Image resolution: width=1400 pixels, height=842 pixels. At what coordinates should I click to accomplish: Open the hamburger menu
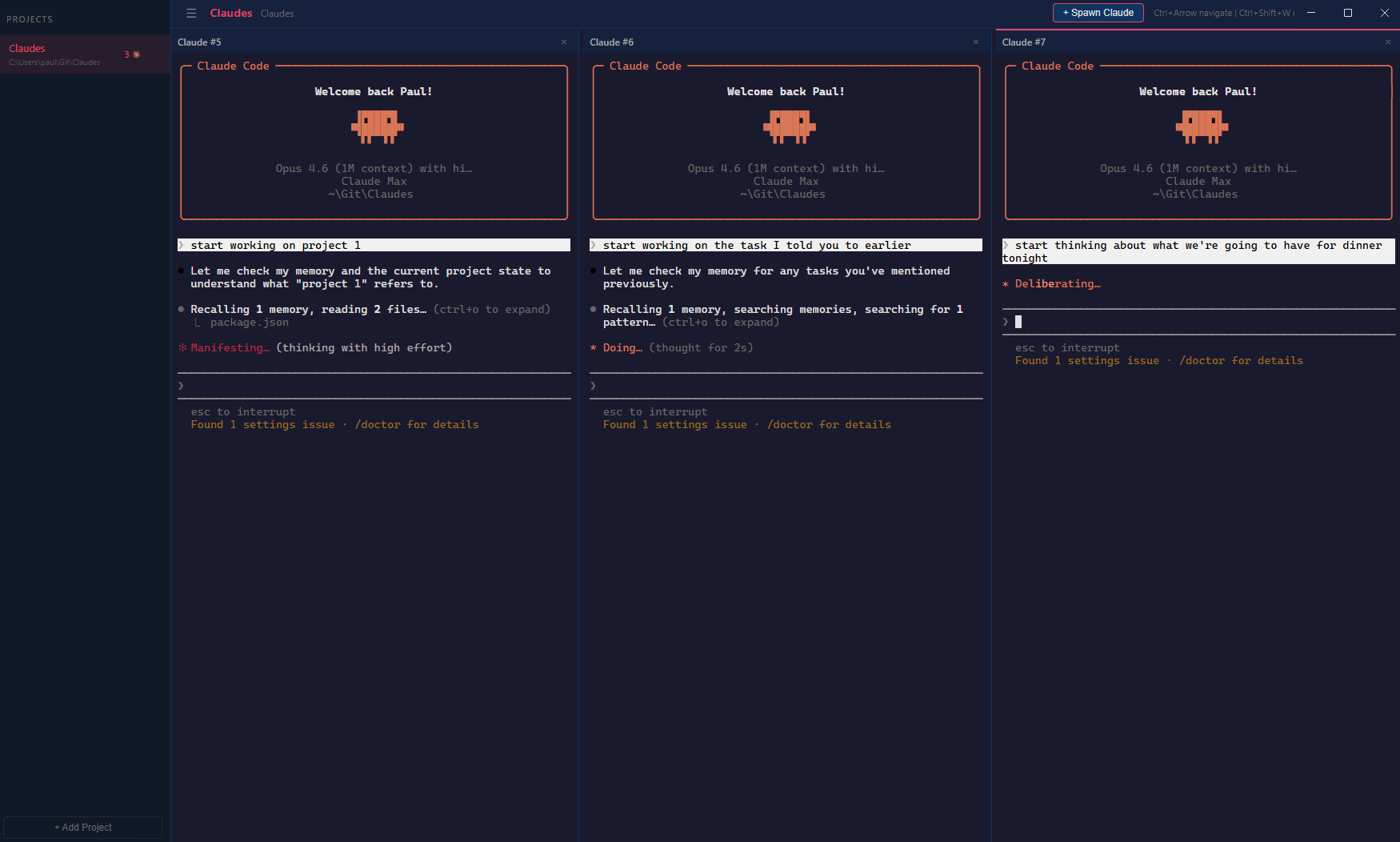click(x=191, y=13)
